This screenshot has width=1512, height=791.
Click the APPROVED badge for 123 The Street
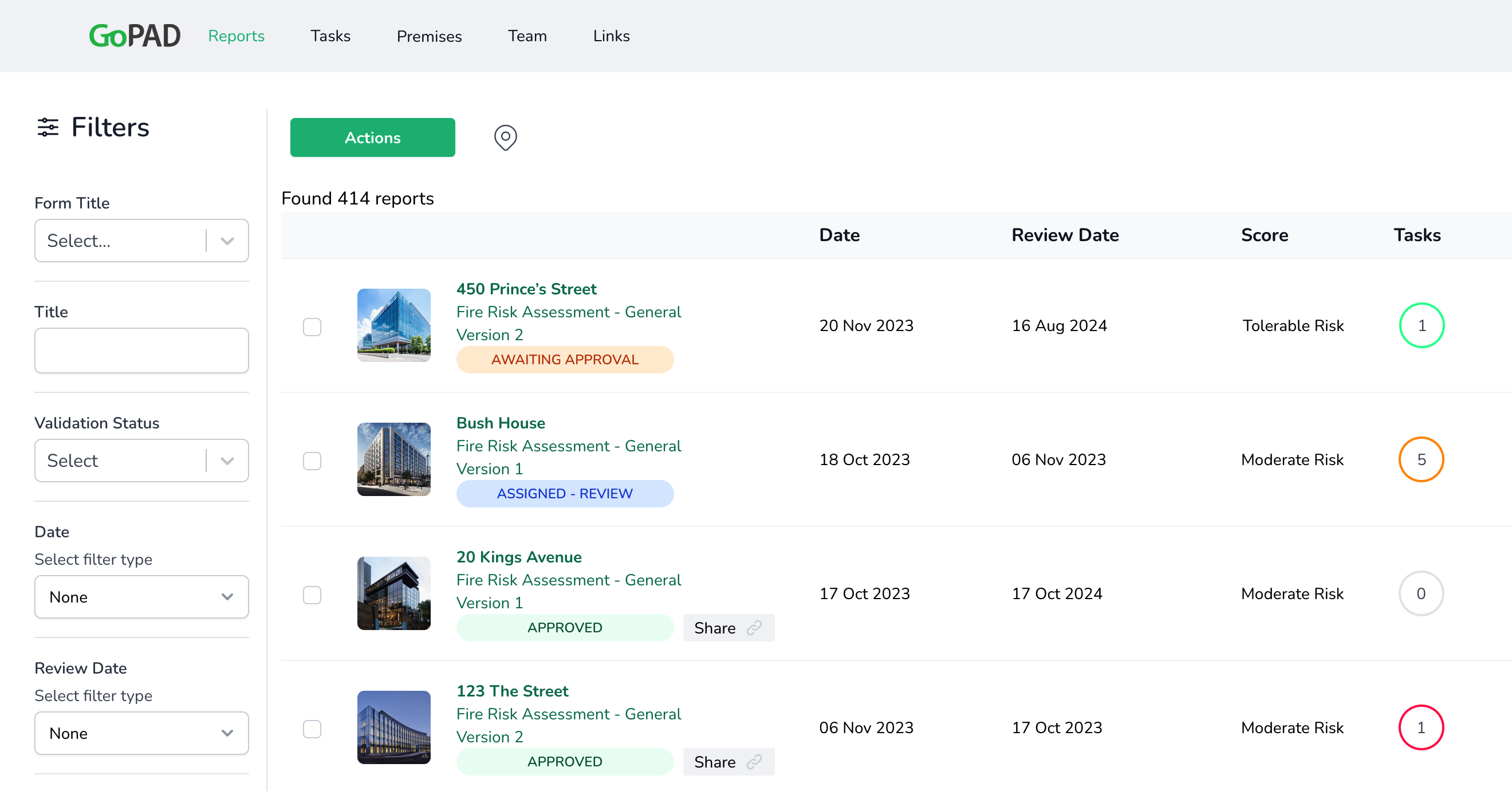pos(565,762)
